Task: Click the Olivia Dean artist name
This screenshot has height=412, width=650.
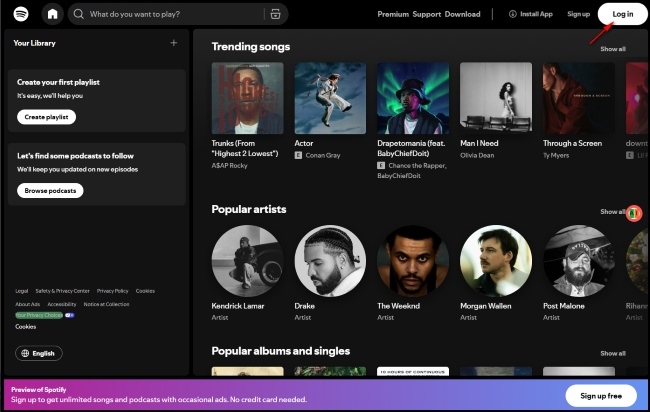Action: point(477,155)
